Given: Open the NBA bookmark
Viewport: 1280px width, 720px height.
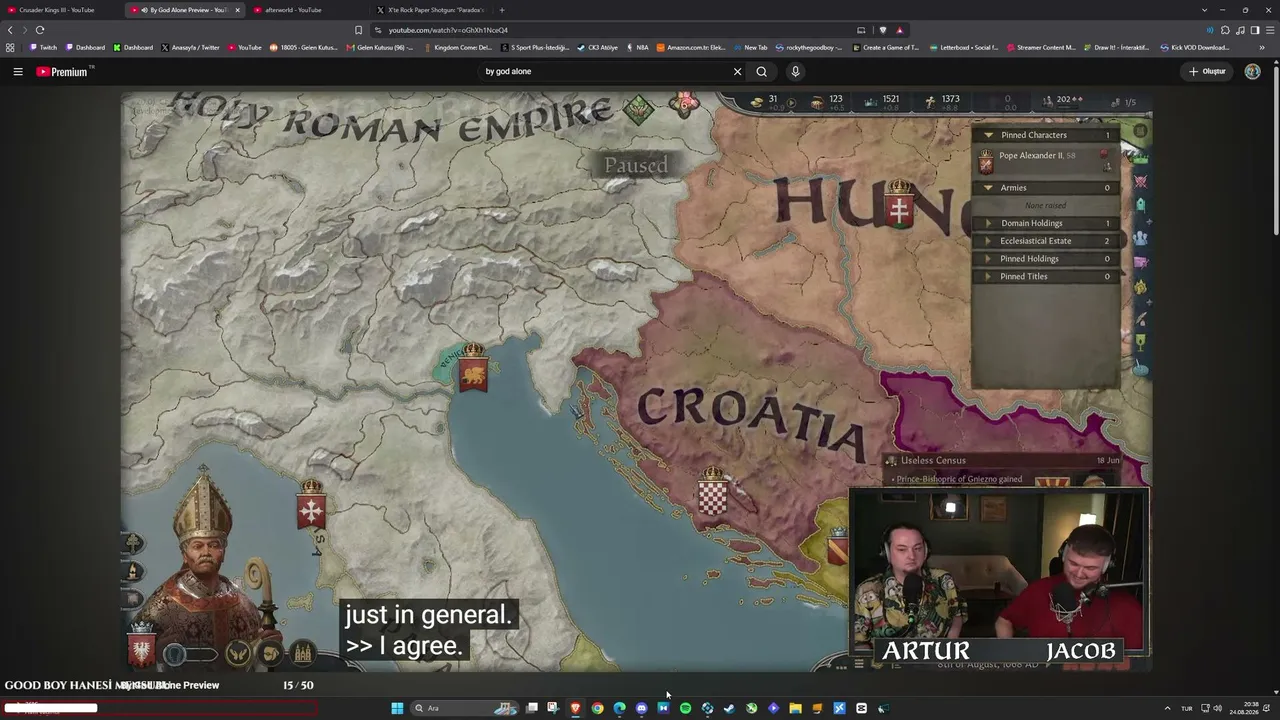Looking at the screenshot, I should pos(637,48).
